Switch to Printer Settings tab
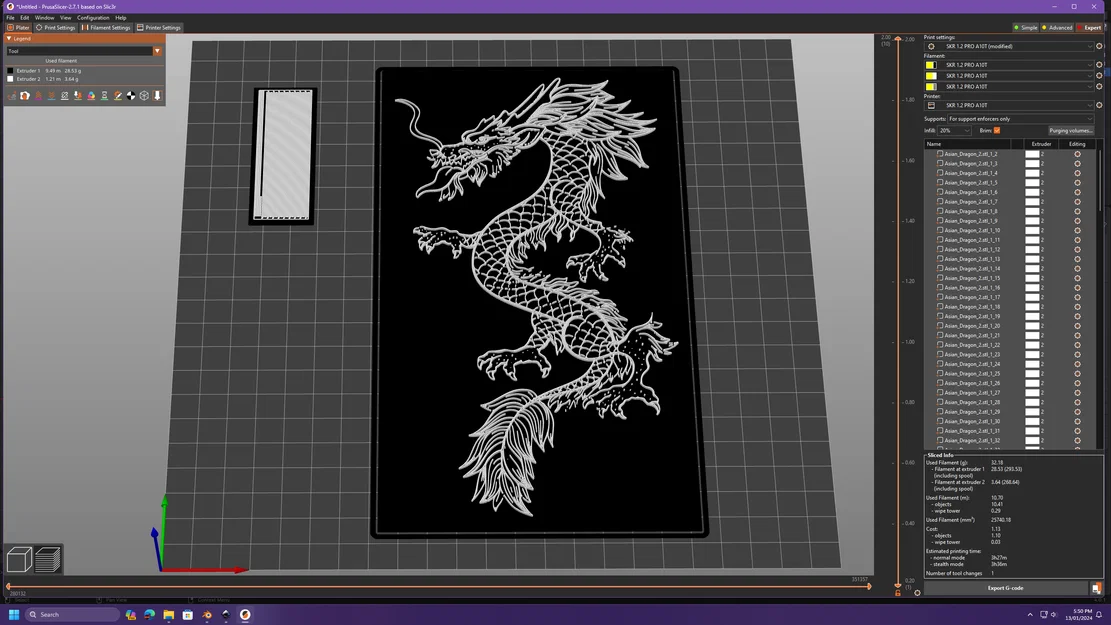Image resolution: width=1111 pixels, height=625 pixels. click(159, 28)
